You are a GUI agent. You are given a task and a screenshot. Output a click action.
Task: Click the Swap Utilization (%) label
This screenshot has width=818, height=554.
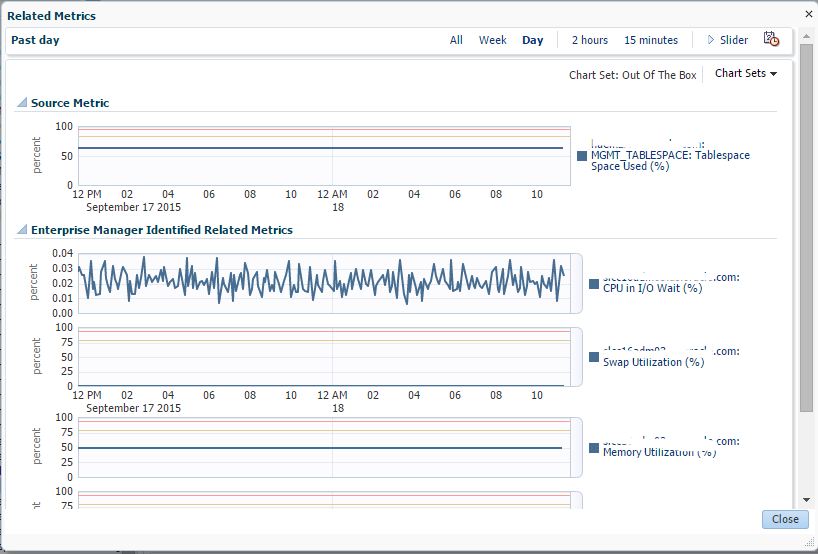(654, 362)
